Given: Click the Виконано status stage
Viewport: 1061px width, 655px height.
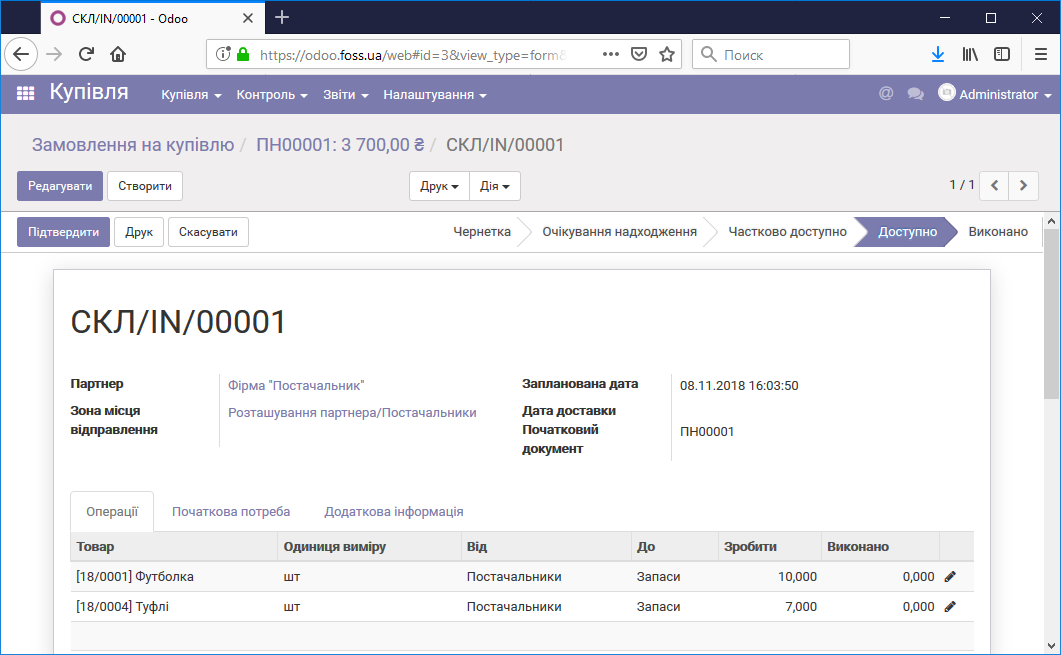Looking at the screenshot, I should (997, 231).
